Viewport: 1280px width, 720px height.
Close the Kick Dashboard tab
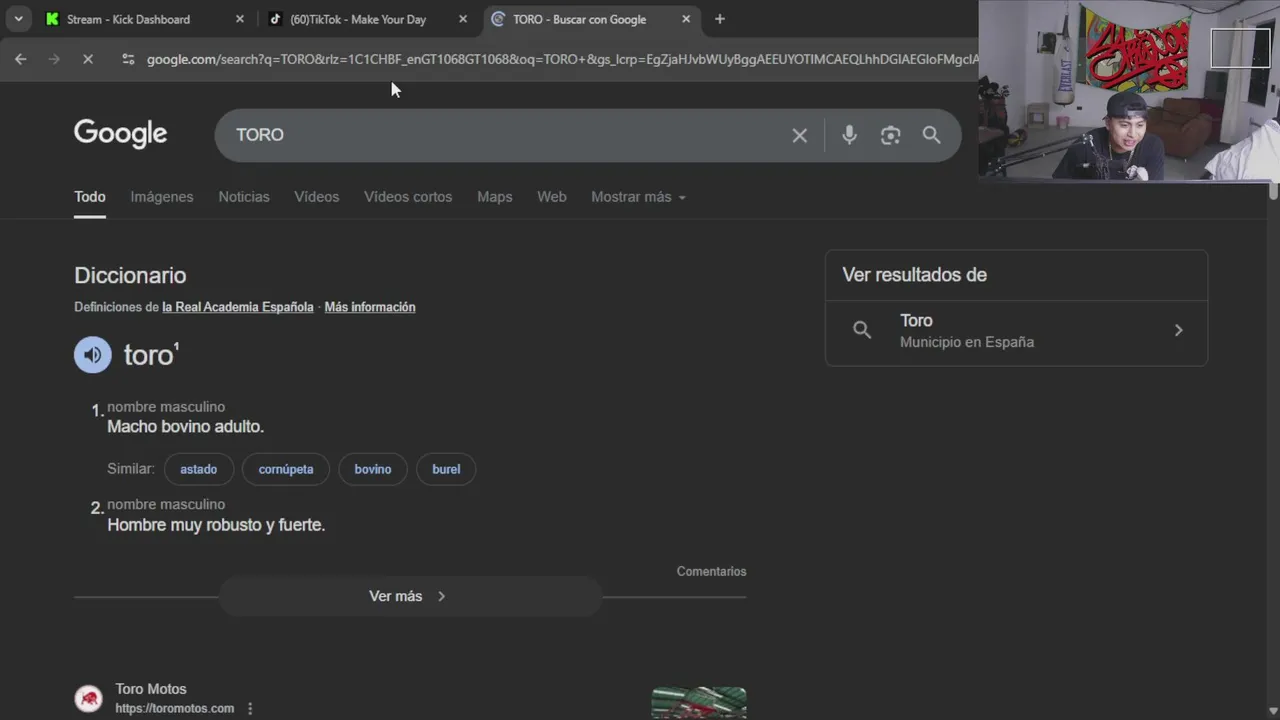(x=239, y=19)
